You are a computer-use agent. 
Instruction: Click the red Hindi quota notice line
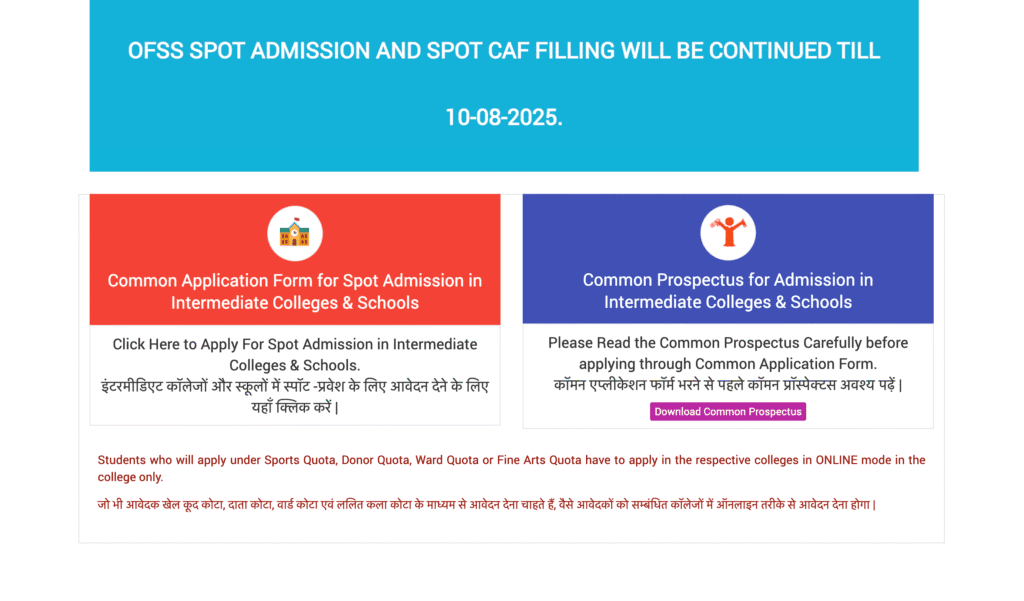point(486,505)
